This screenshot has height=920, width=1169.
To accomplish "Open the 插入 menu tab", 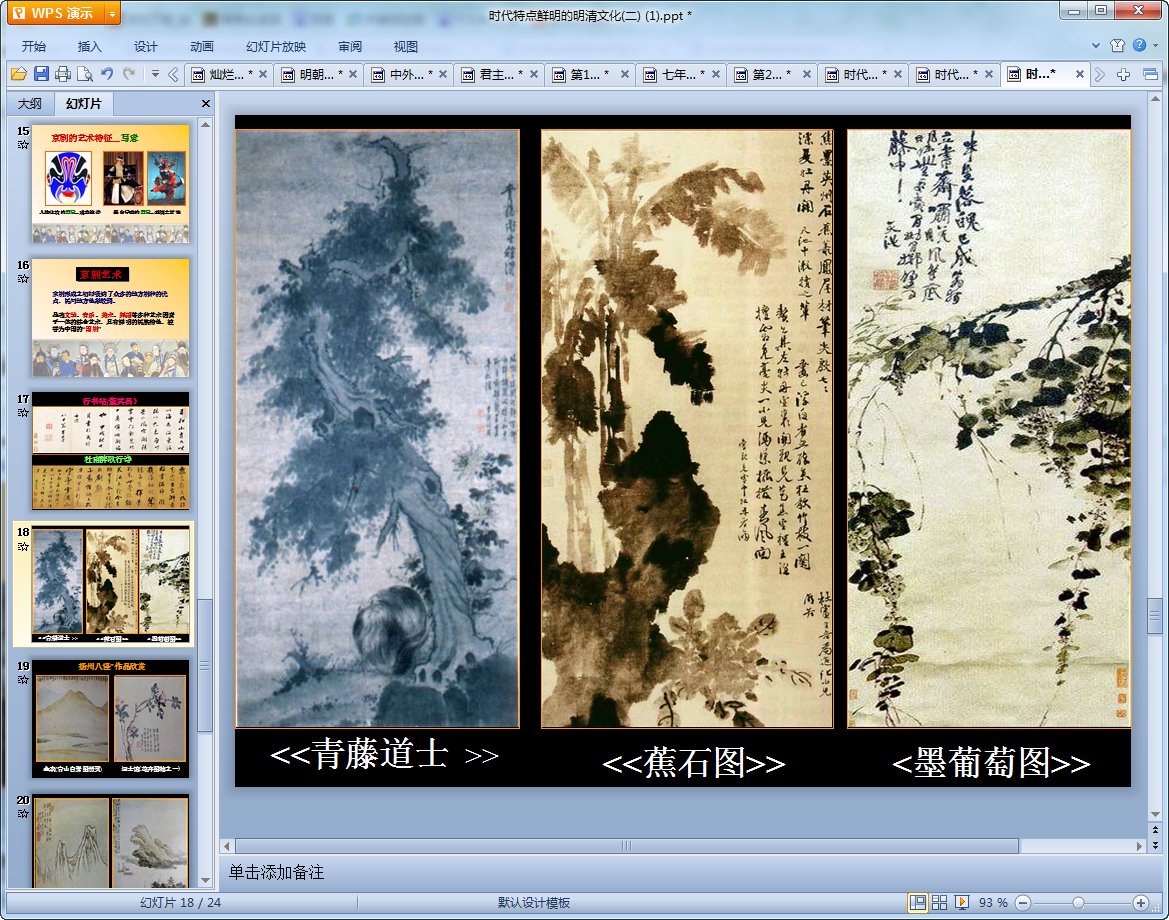I will [90, 46].
